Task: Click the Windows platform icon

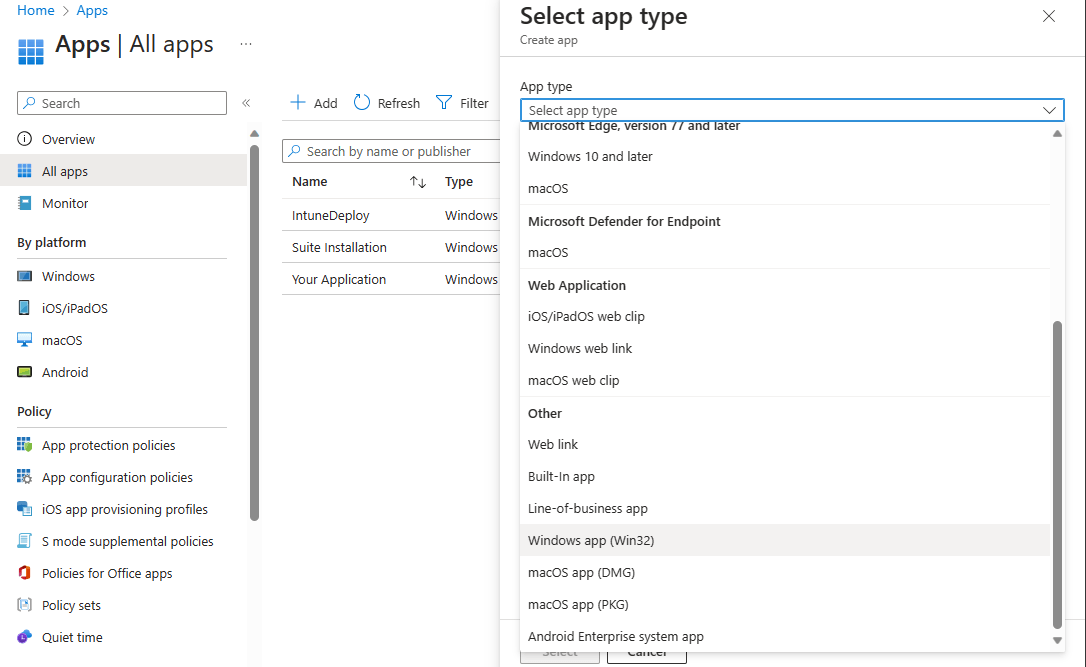Action: 24,276
